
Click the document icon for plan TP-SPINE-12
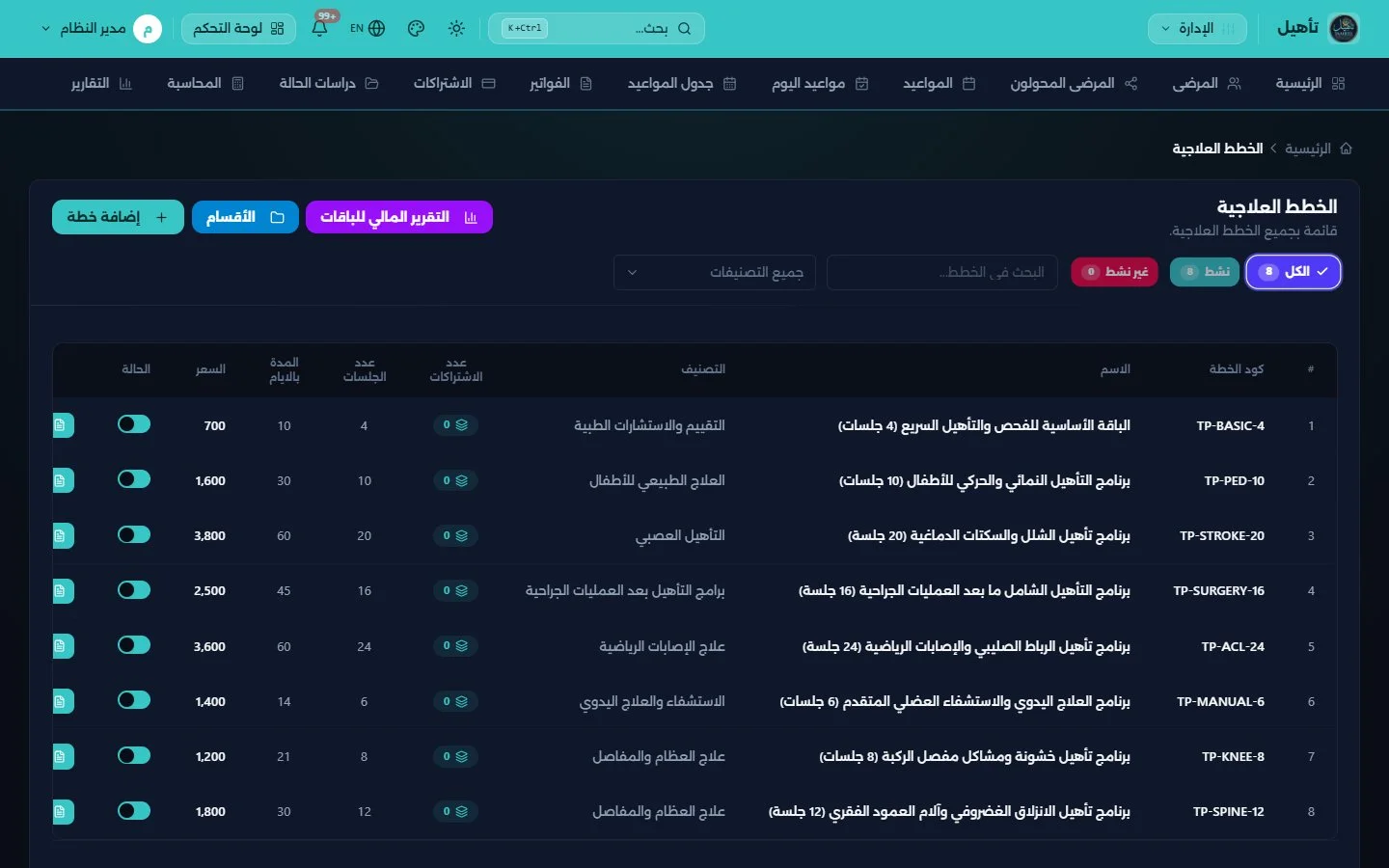62,811
